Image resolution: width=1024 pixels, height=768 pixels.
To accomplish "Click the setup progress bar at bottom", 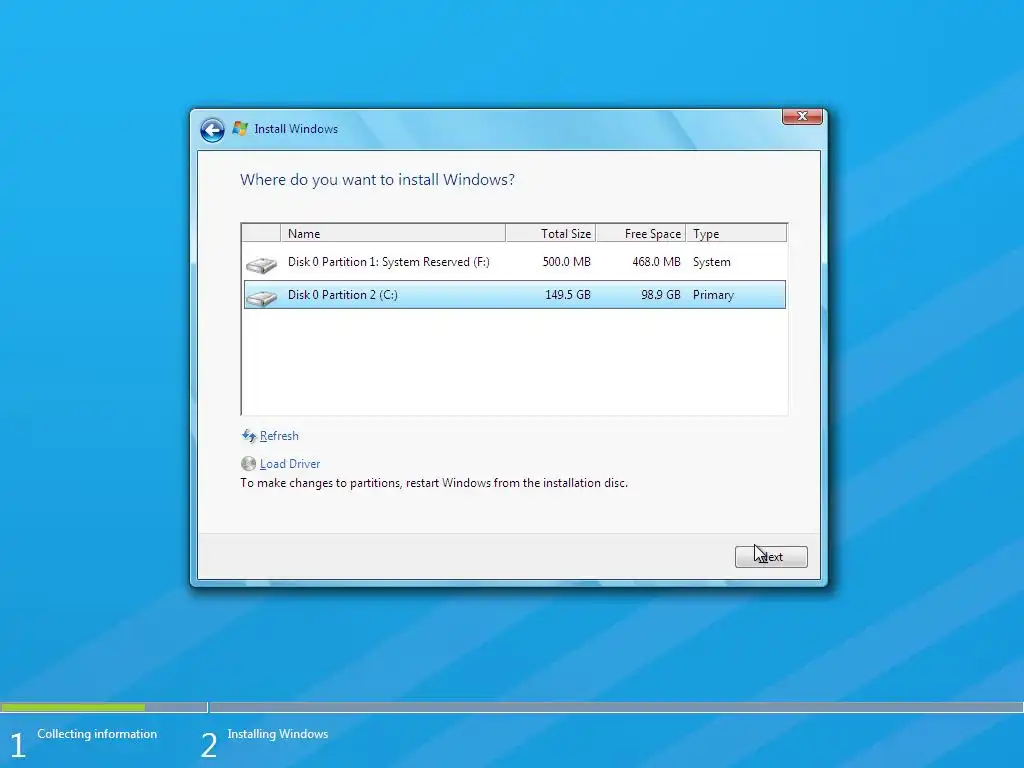I will [512, 707].
